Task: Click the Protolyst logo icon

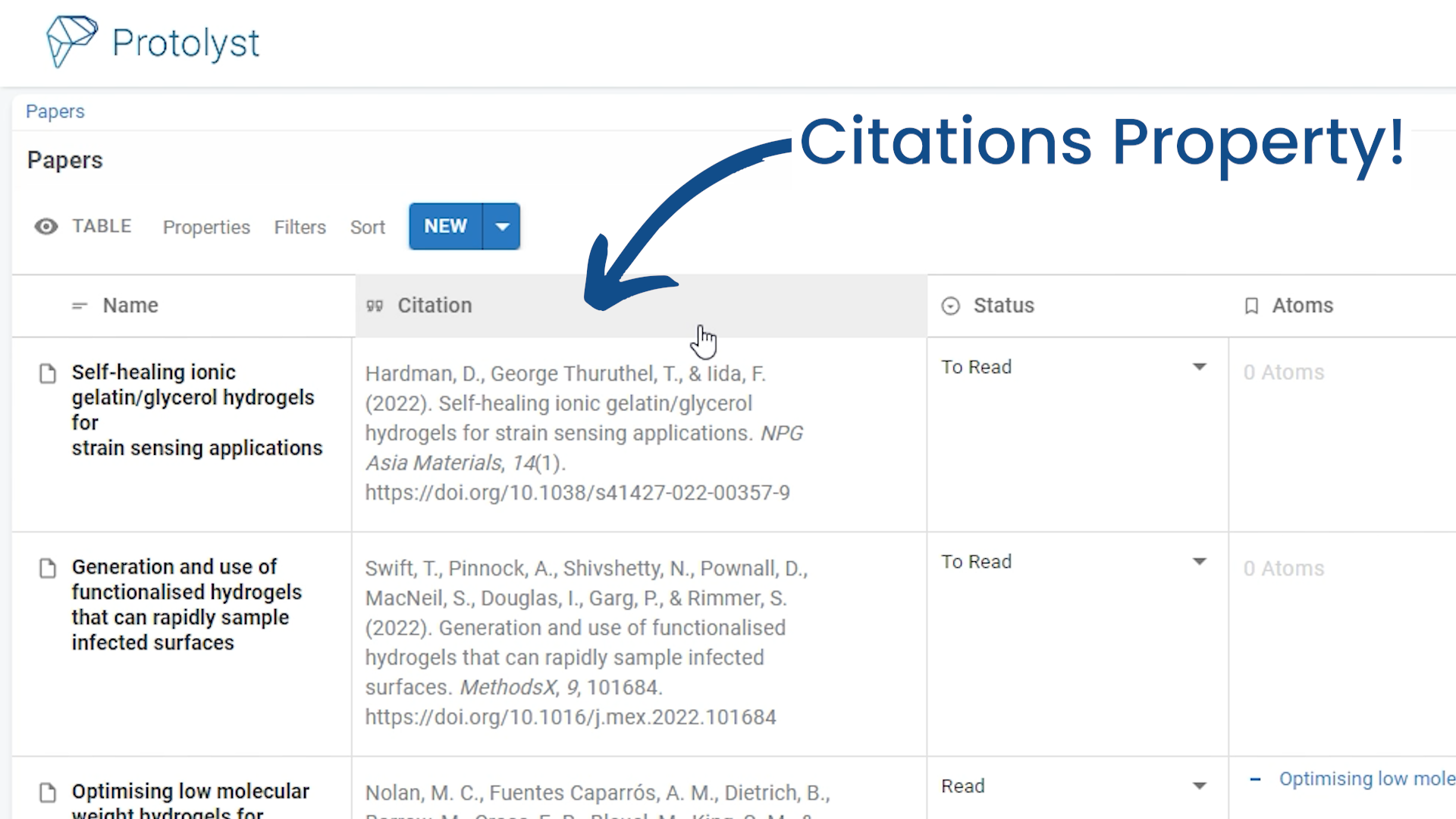Action: tap(72, 42)
